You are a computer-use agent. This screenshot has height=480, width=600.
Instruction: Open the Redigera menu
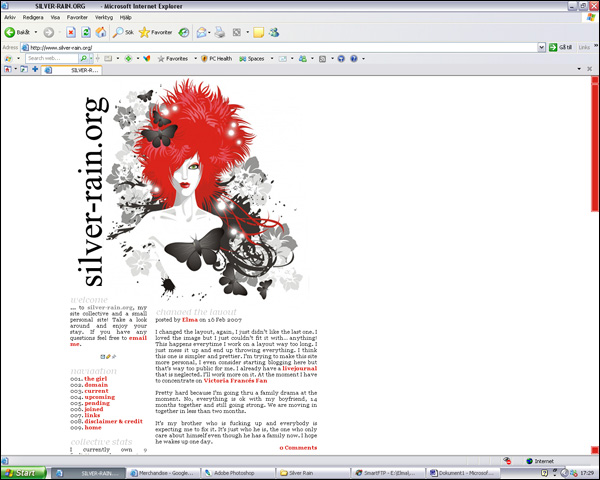[33, 17]
